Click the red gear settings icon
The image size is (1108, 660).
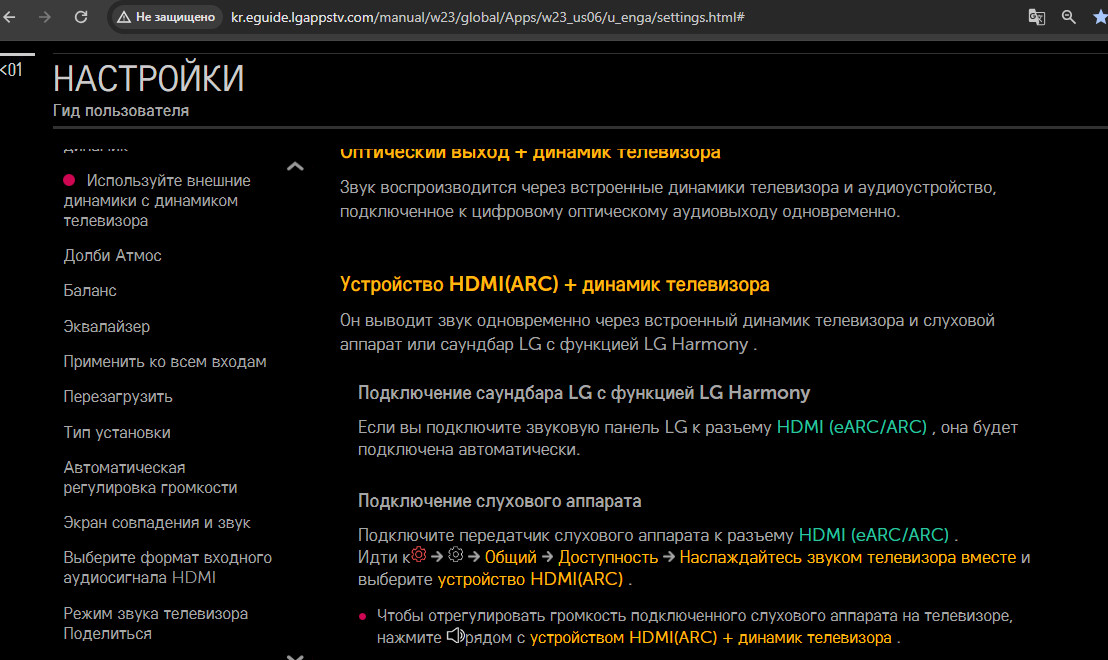pyautogui.click(x=419, y=555)
